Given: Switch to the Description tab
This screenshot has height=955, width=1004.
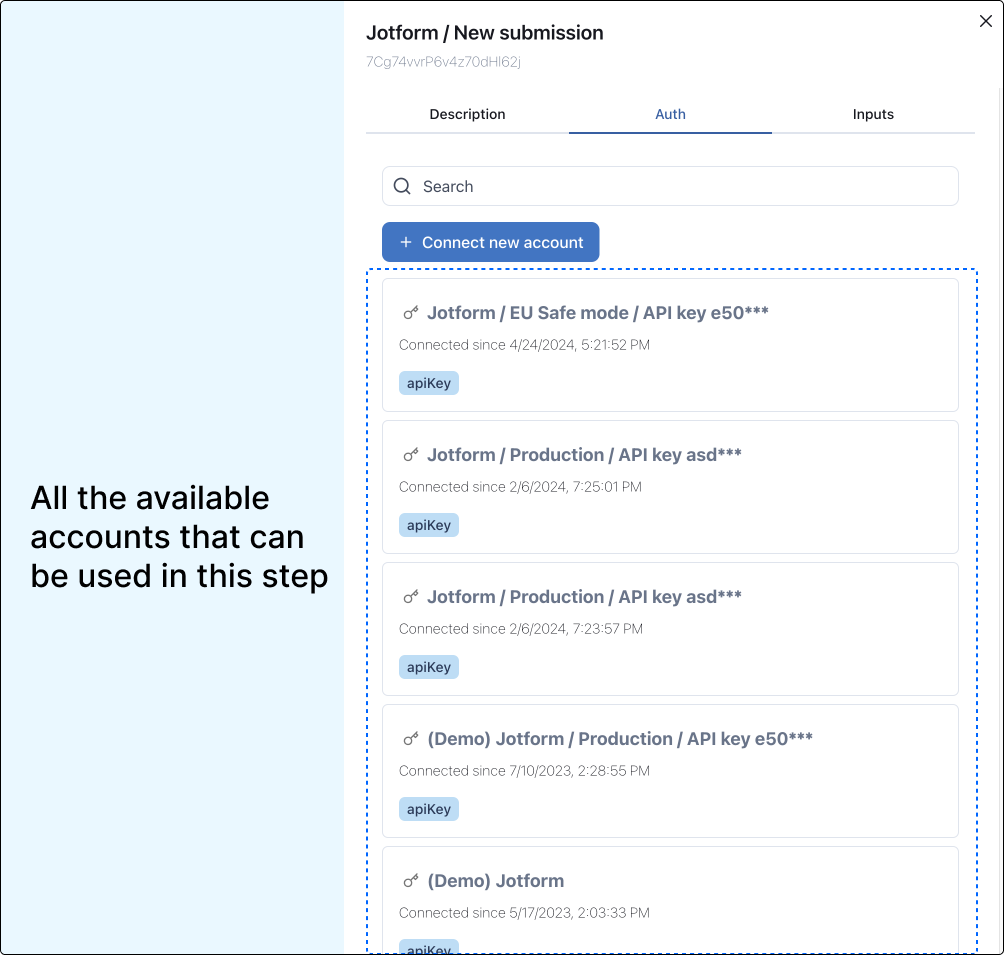Looking at the screenshot, I should coord(467,114).
